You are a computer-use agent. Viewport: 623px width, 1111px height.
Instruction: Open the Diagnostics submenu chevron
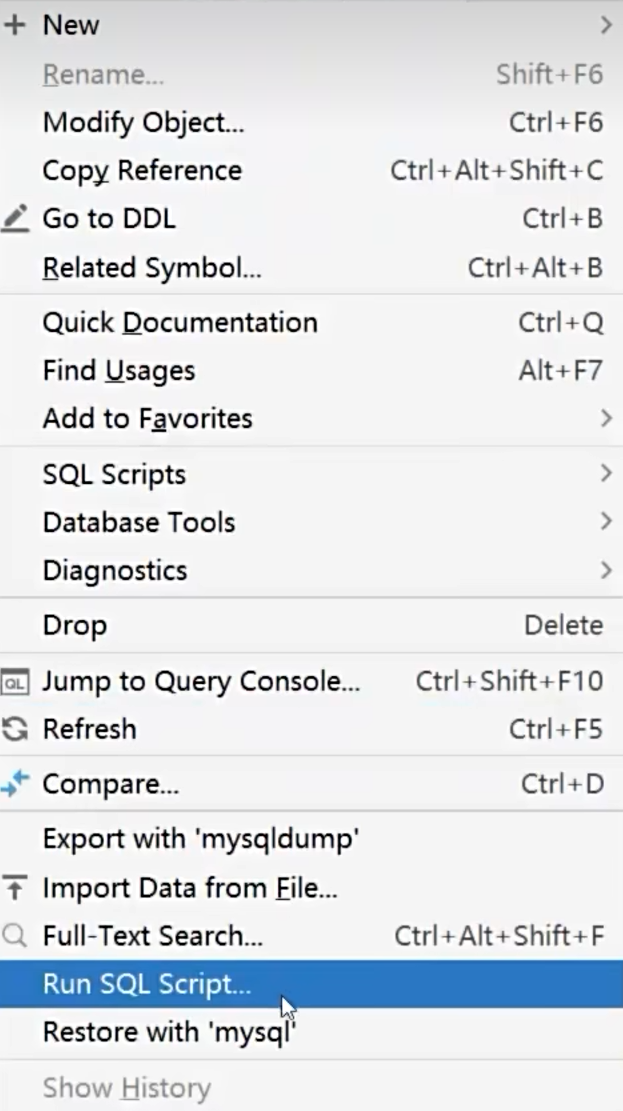coord(609,570)
